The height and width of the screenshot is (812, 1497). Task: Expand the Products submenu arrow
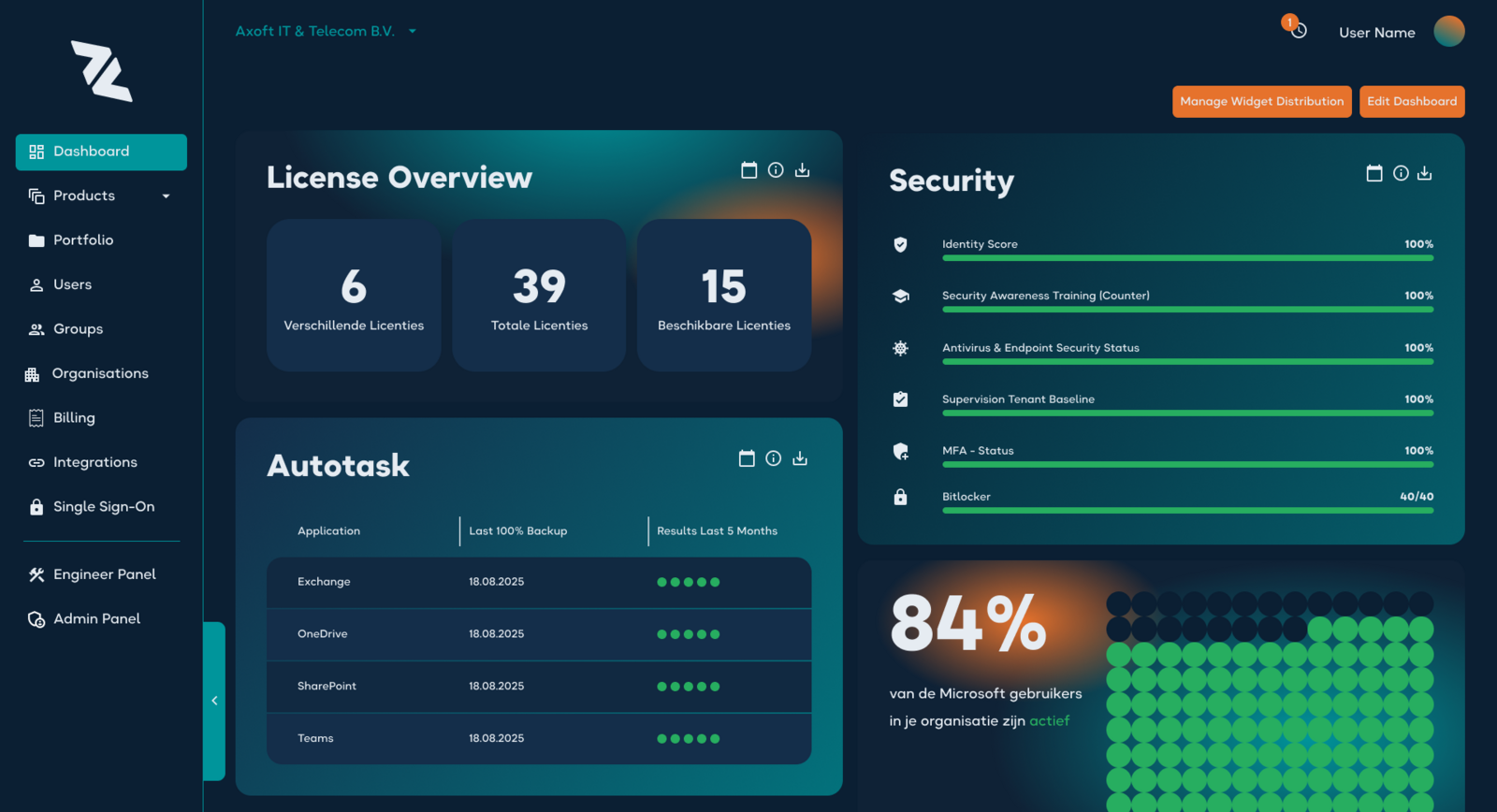tap(167, 196)
